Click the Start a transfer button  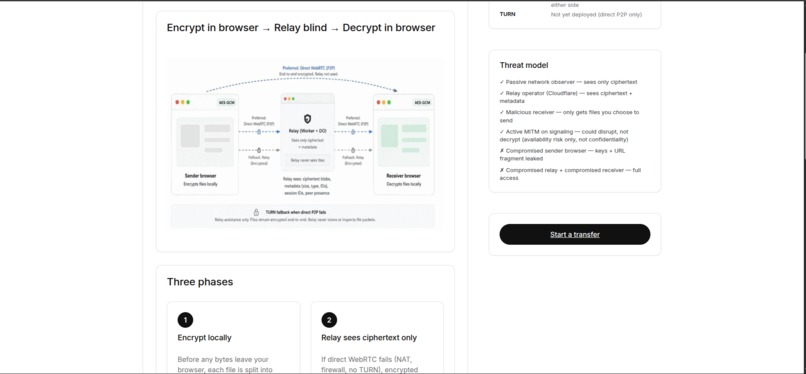pyautogui.click(x=575, y=234)
